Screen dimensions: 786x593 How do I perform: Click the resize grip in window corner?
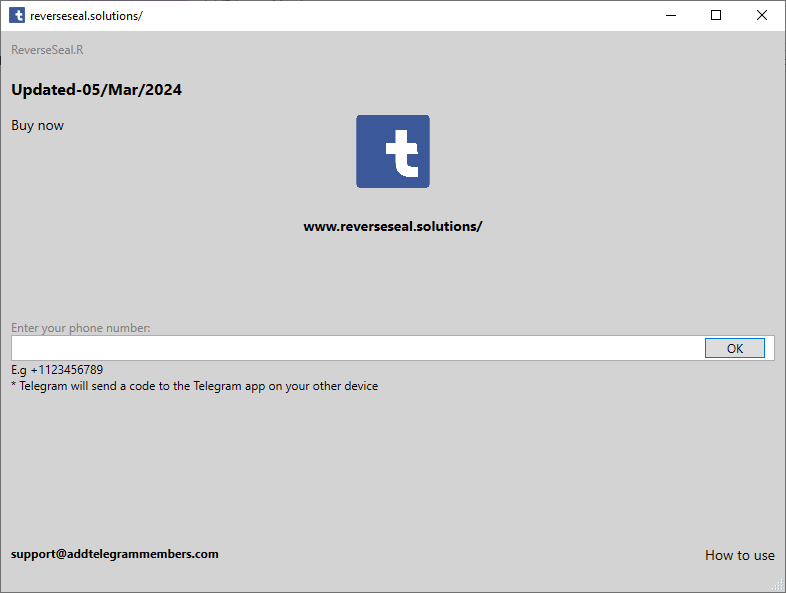click(778, 585)
